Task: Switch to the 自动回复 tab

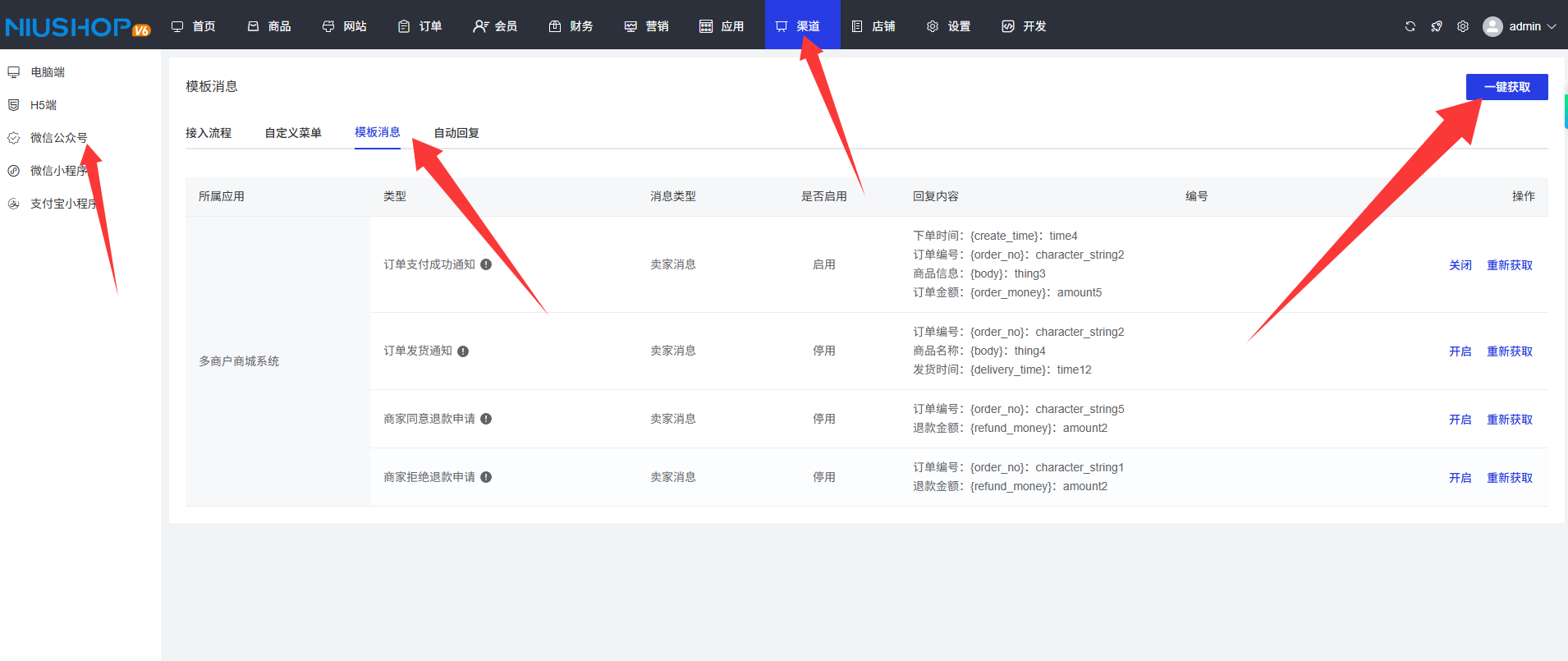Action: [456, 133]
